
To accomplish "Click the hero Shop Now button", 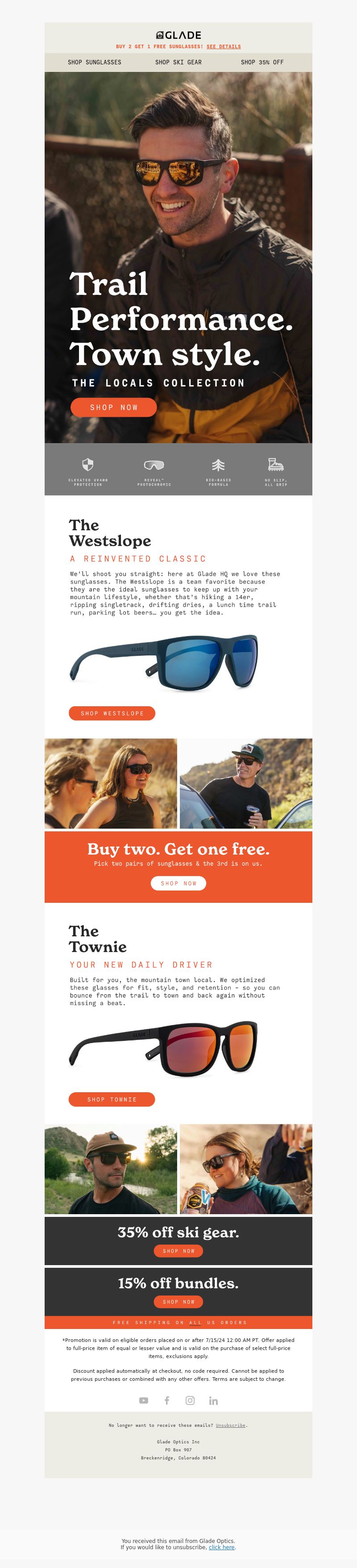I will click(114, 407).
